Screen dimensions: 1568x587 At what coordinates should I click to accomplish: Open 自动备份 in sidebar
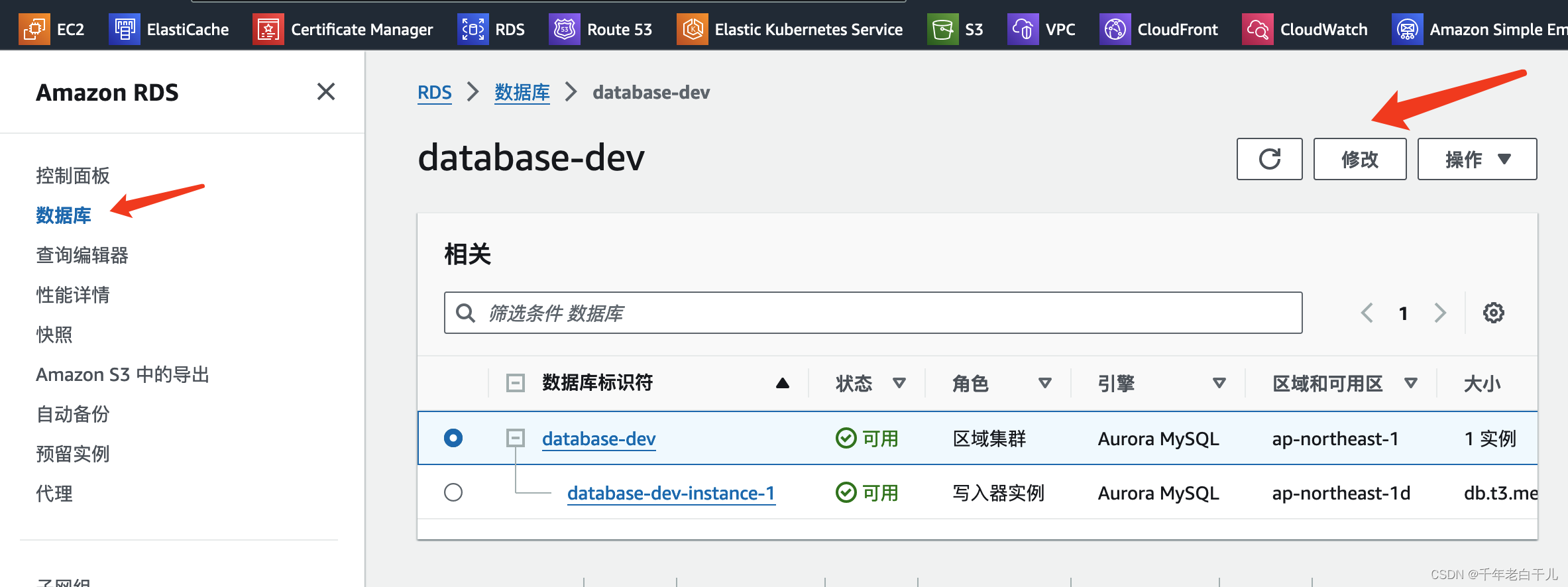pyautogui.click(x=73, y=414)
